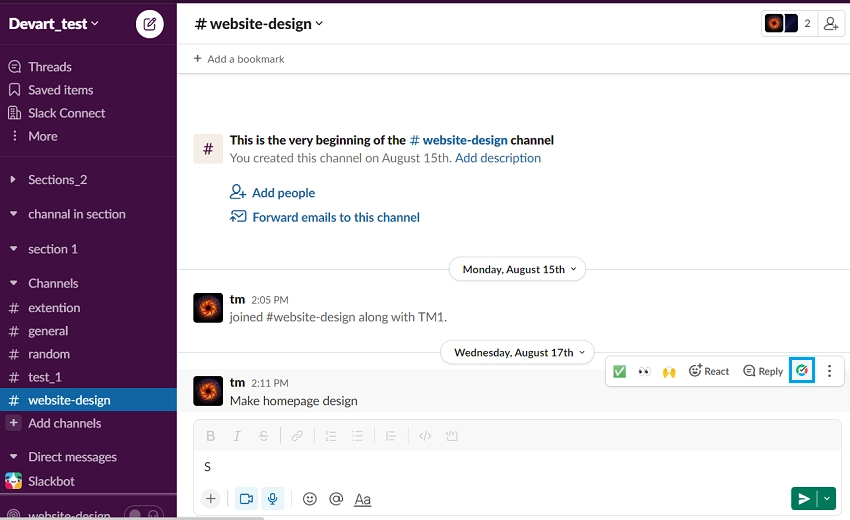Add the eyes emoji reaction
The height and width of the screenshot is (520, 850).
644,371
